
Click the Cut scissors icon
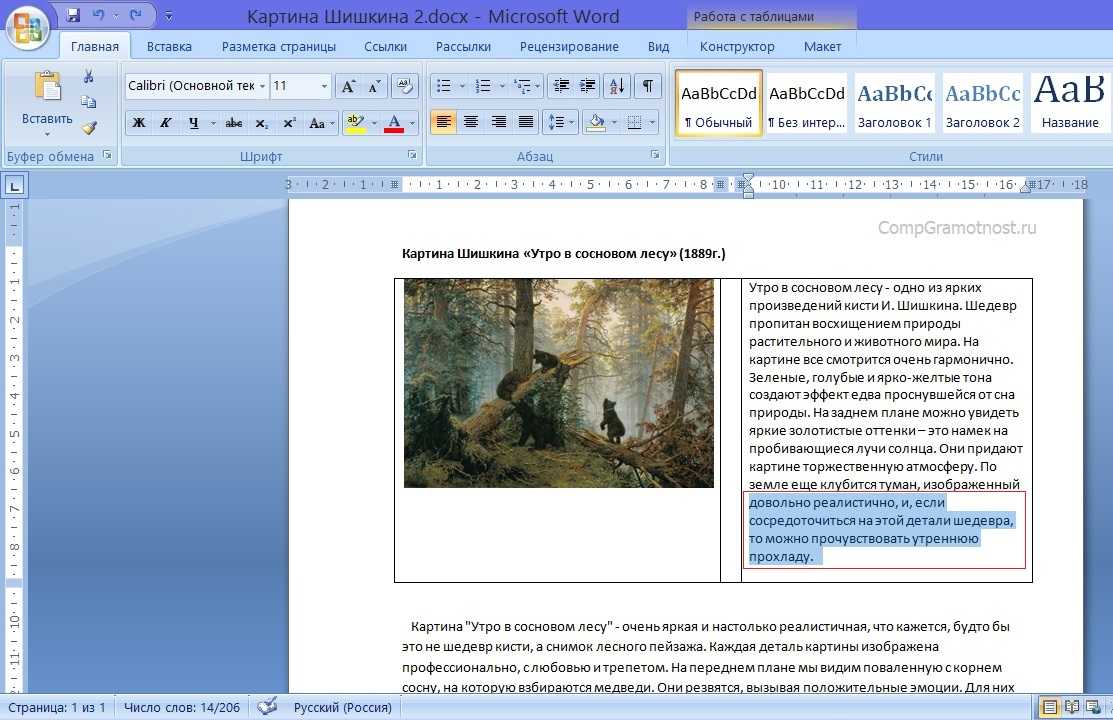88,77
